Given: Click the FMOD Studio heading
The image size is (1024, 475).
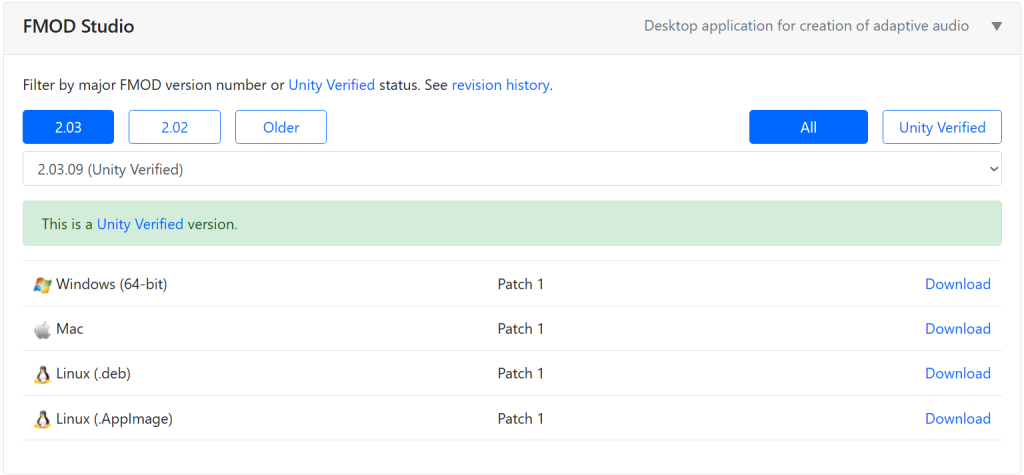Looking at the screenshot, I should tap(78, 27).
